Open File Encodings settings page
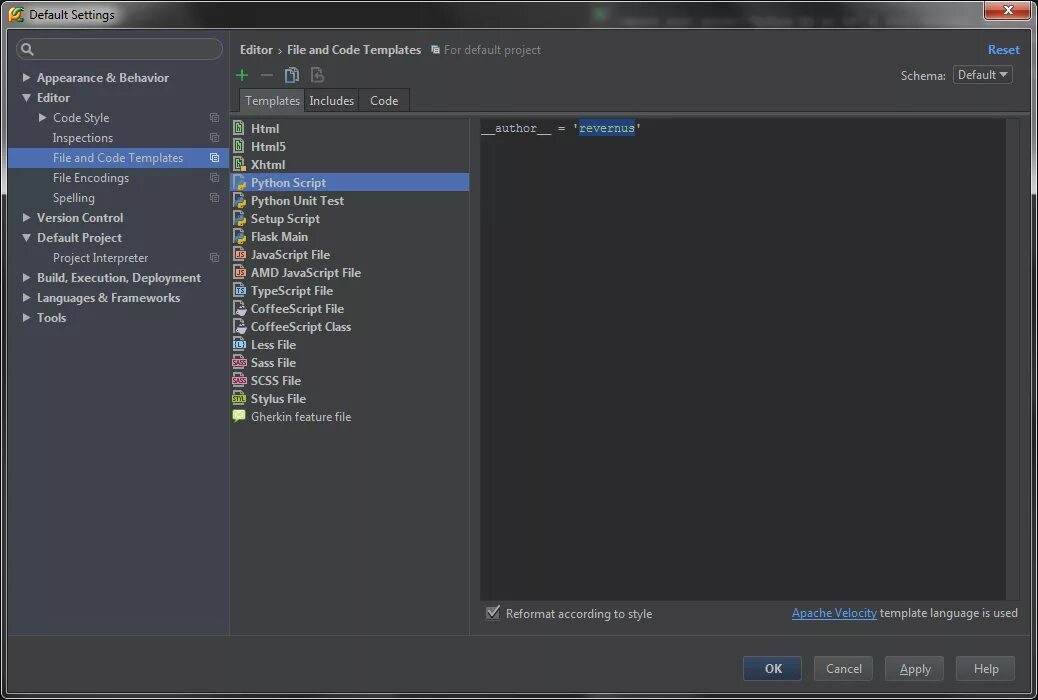 click(x=91, y=177)
